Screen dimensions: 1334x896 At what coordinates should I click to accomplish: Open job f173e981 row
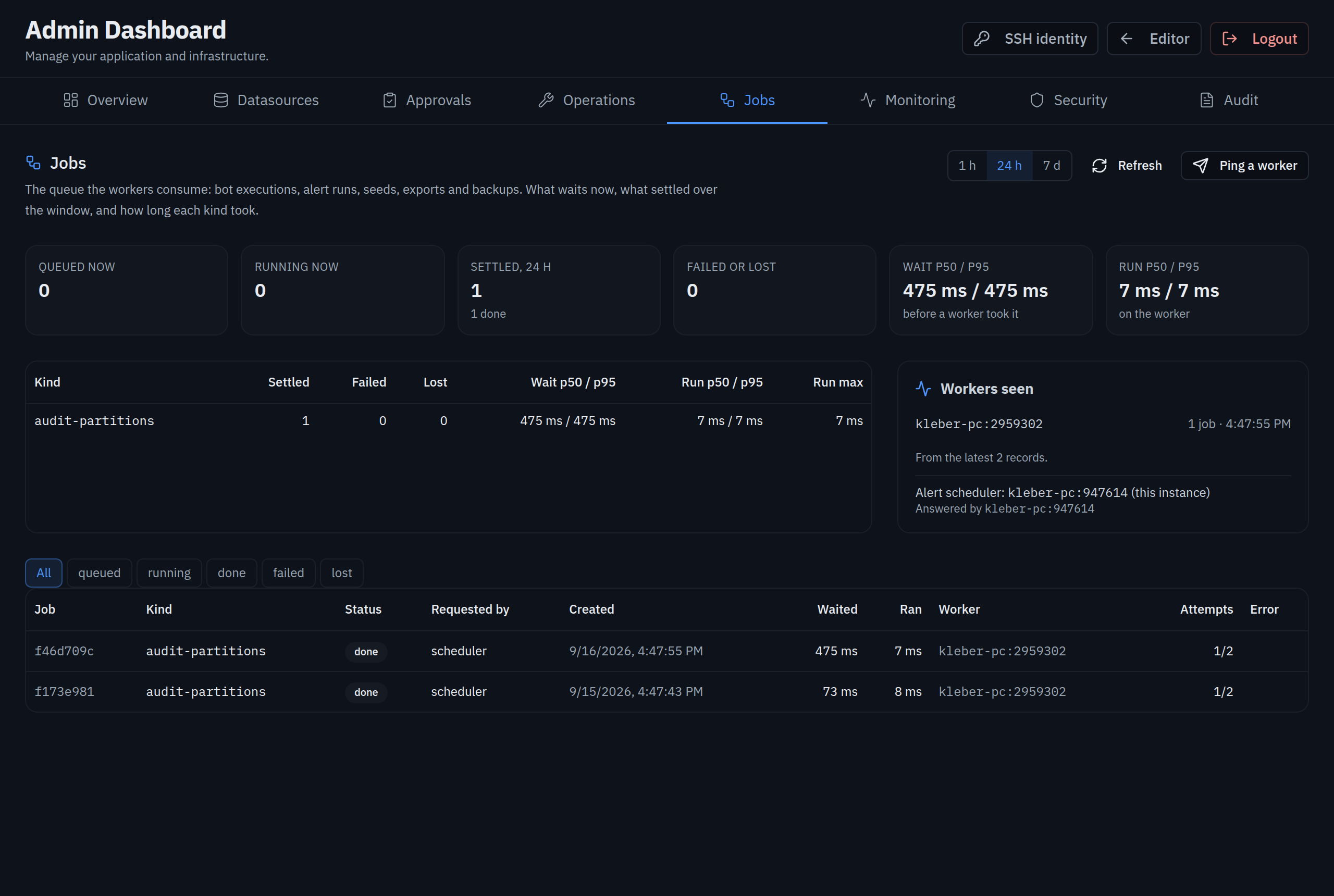point(666,691)
